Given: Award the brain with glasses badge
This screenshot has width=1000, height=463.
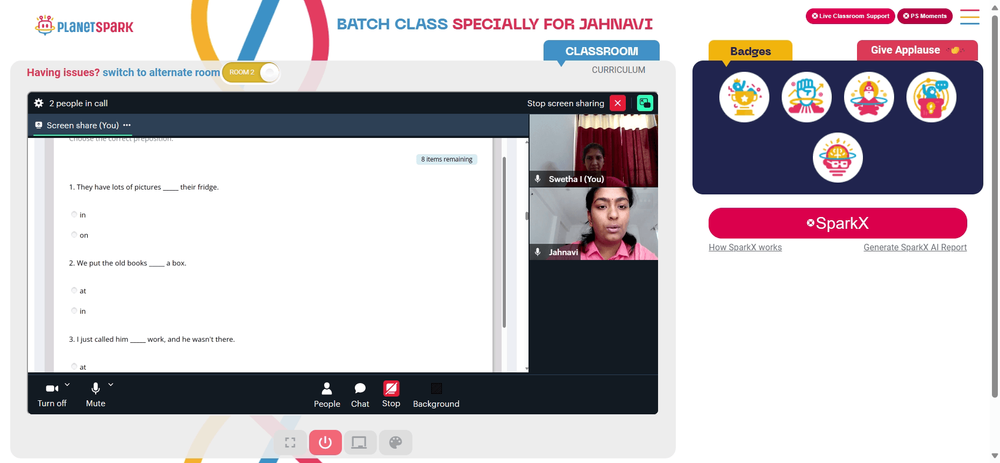Looking at the screenshot, I should pos(837,158).
